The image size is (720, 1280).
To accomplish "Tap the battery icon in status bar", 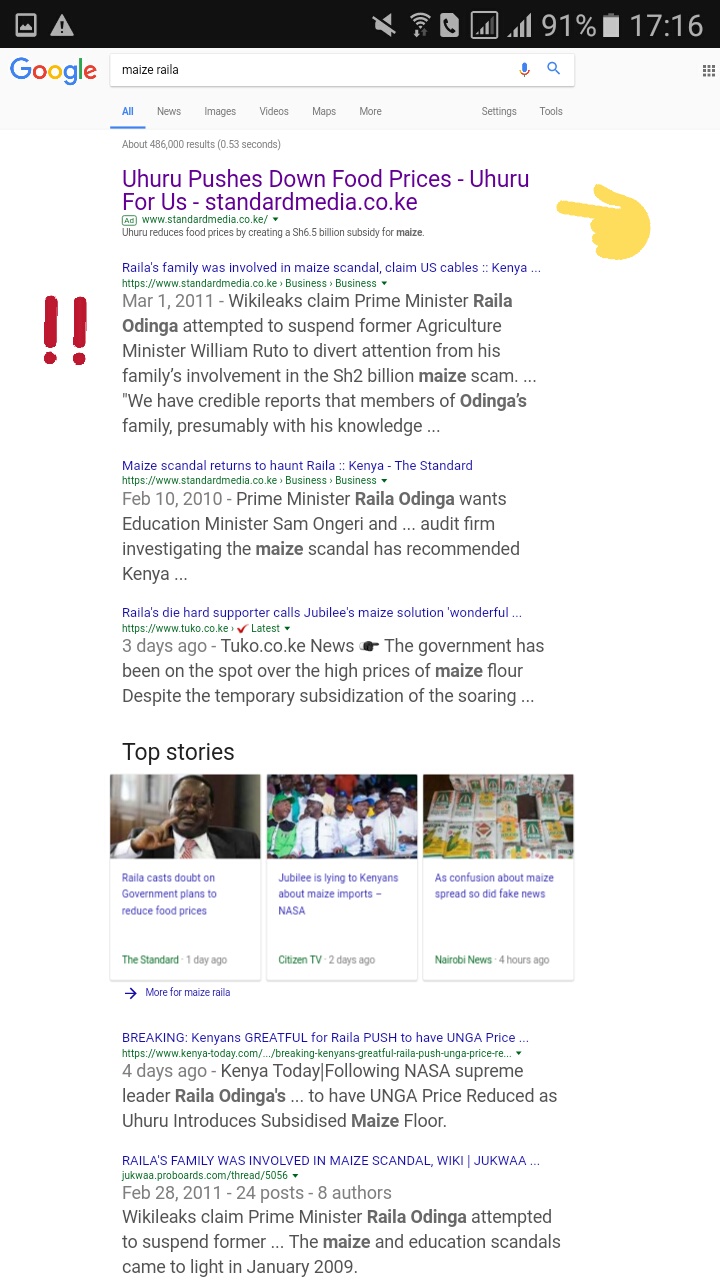I will 611,25.
